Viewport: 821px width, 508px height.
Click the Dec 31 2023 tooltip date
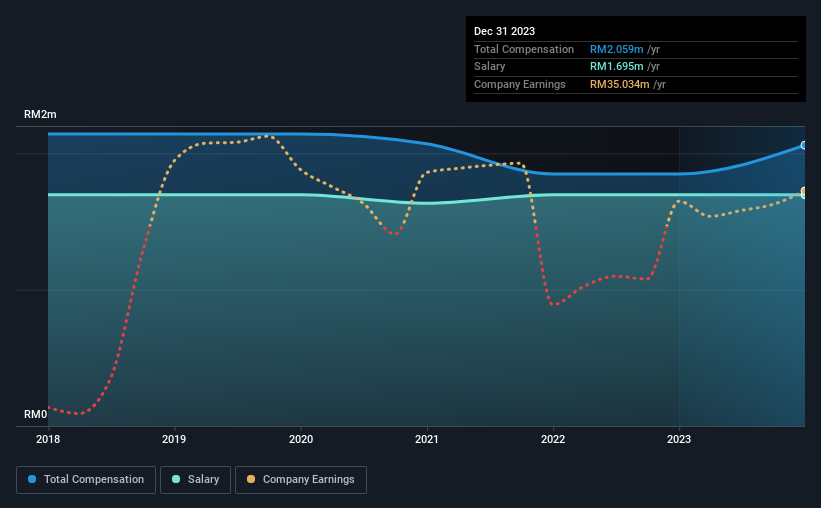tap(504, 31)
